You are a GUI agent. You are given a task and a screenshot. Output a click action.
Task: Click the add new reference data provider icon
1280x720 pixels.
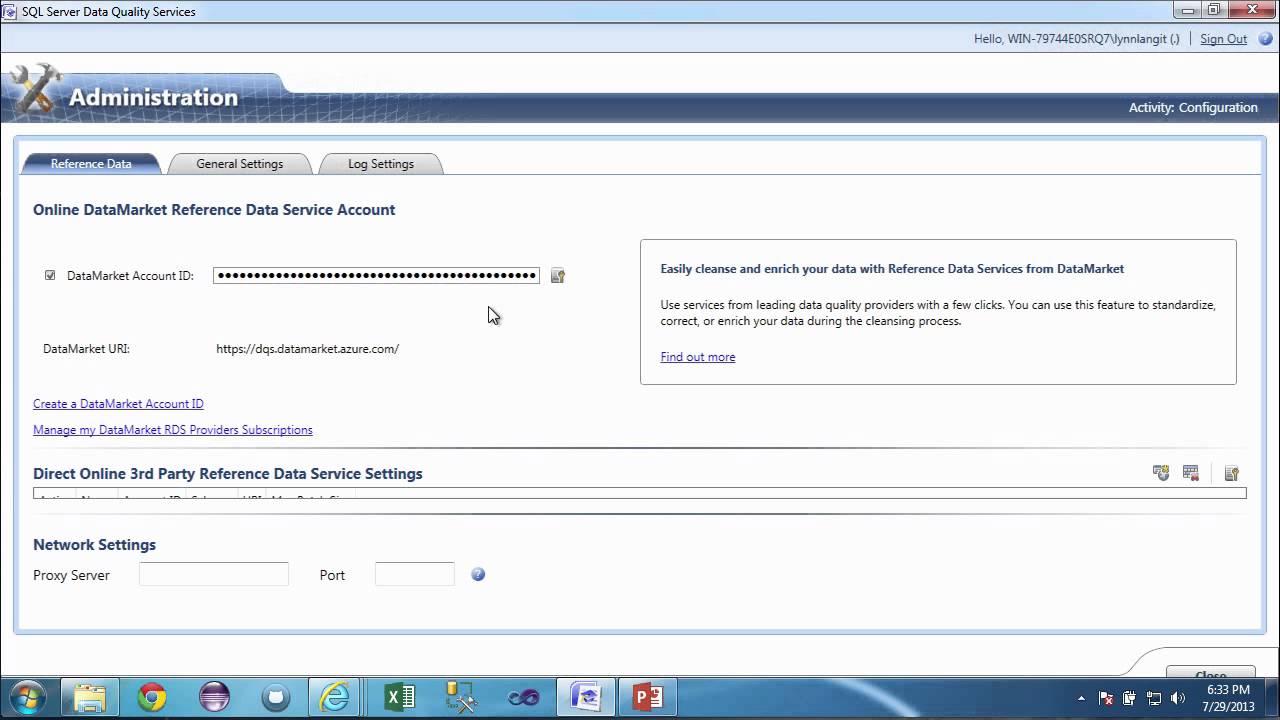click(x=1161, y=473)
